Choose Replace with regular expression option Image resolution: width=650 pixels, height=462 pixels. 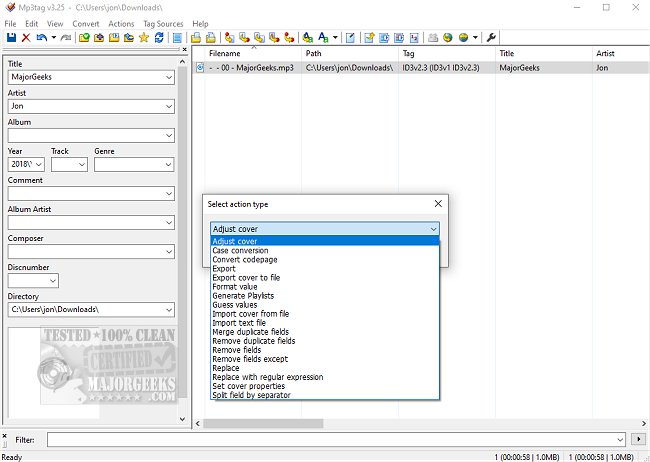coord(267,377)
